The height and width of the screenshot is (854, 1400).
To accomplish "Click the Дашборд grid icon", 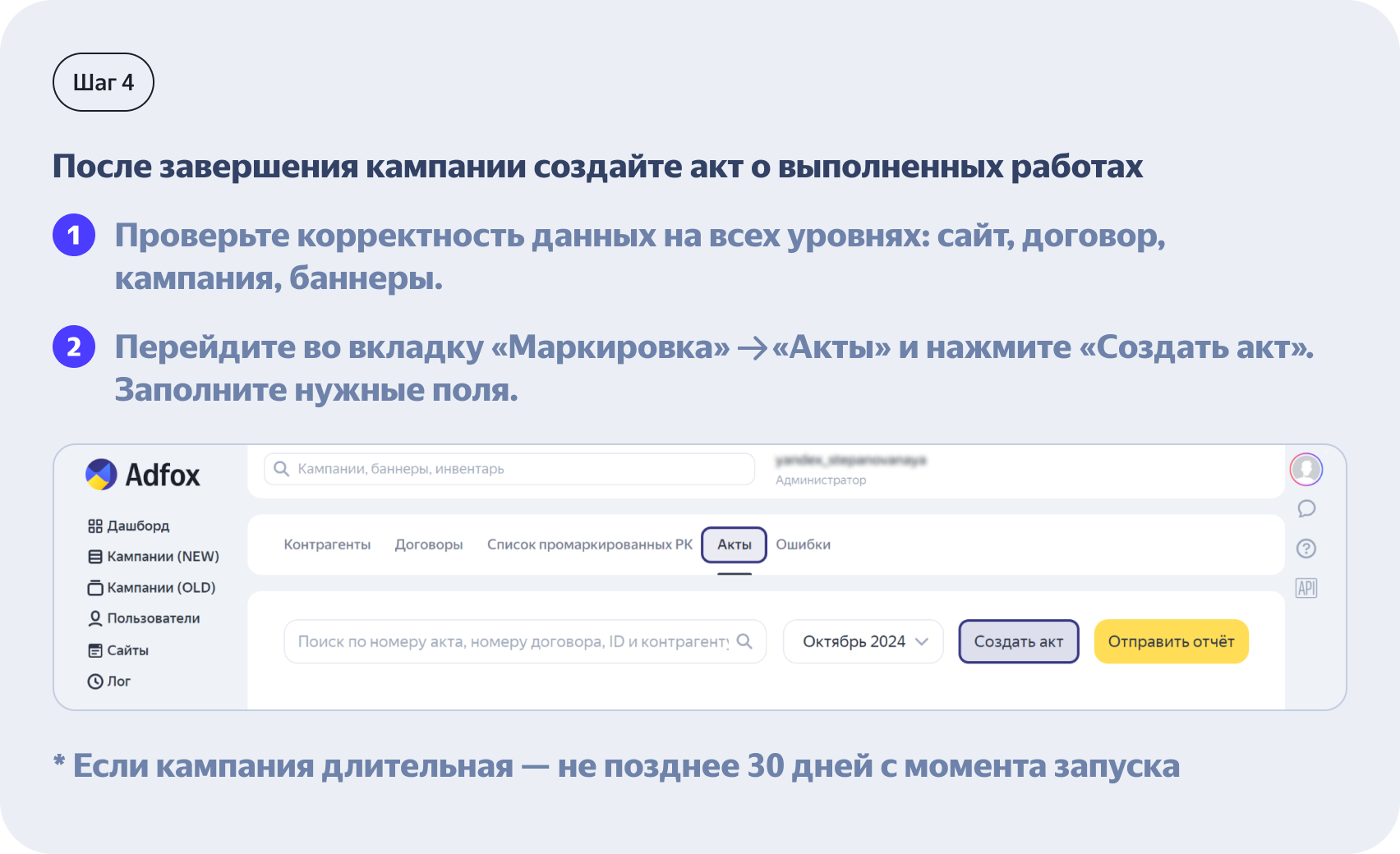I will pos(95,526).
